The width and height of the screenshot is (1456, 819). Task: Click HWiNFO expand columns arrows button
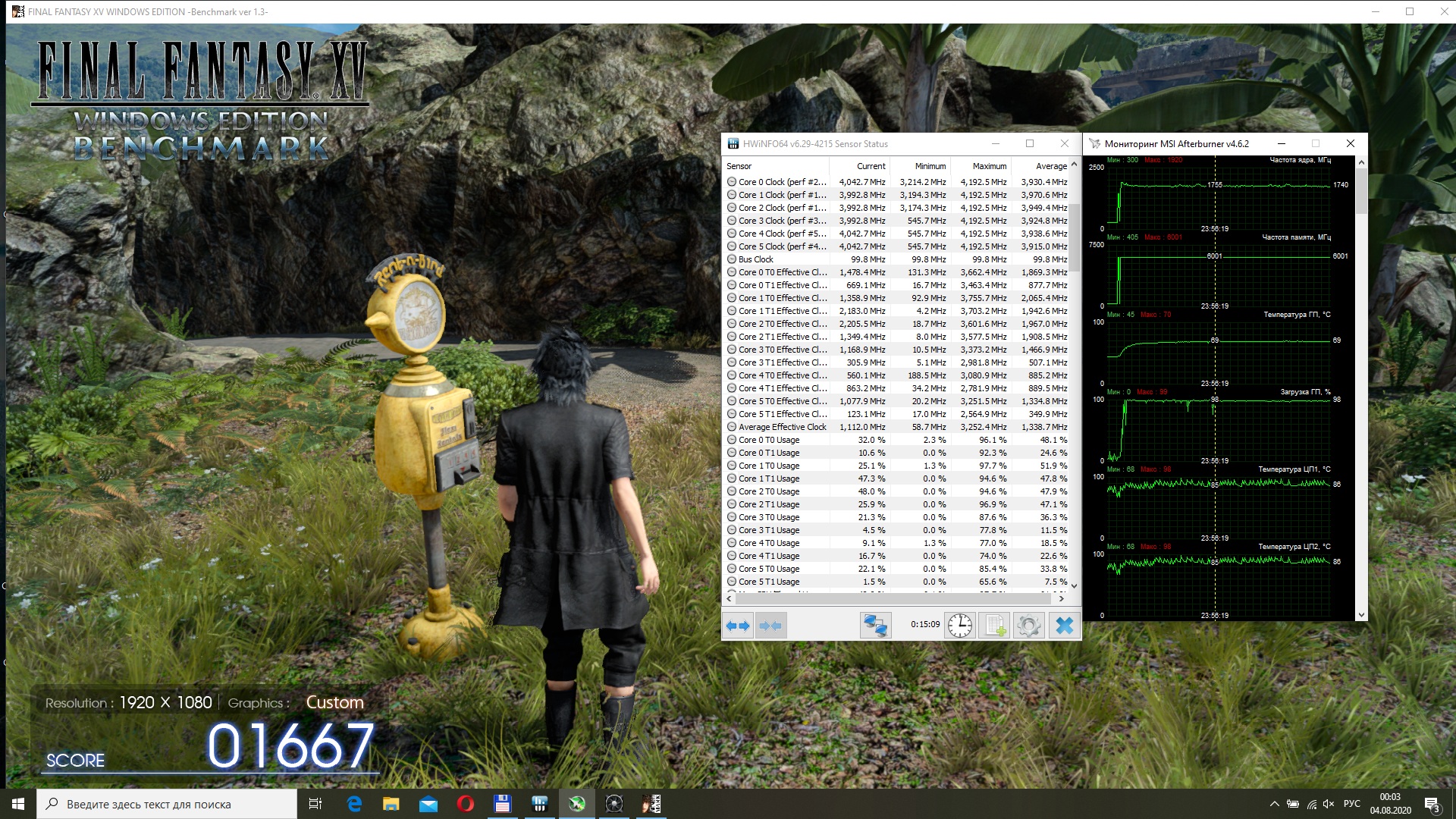737,626
